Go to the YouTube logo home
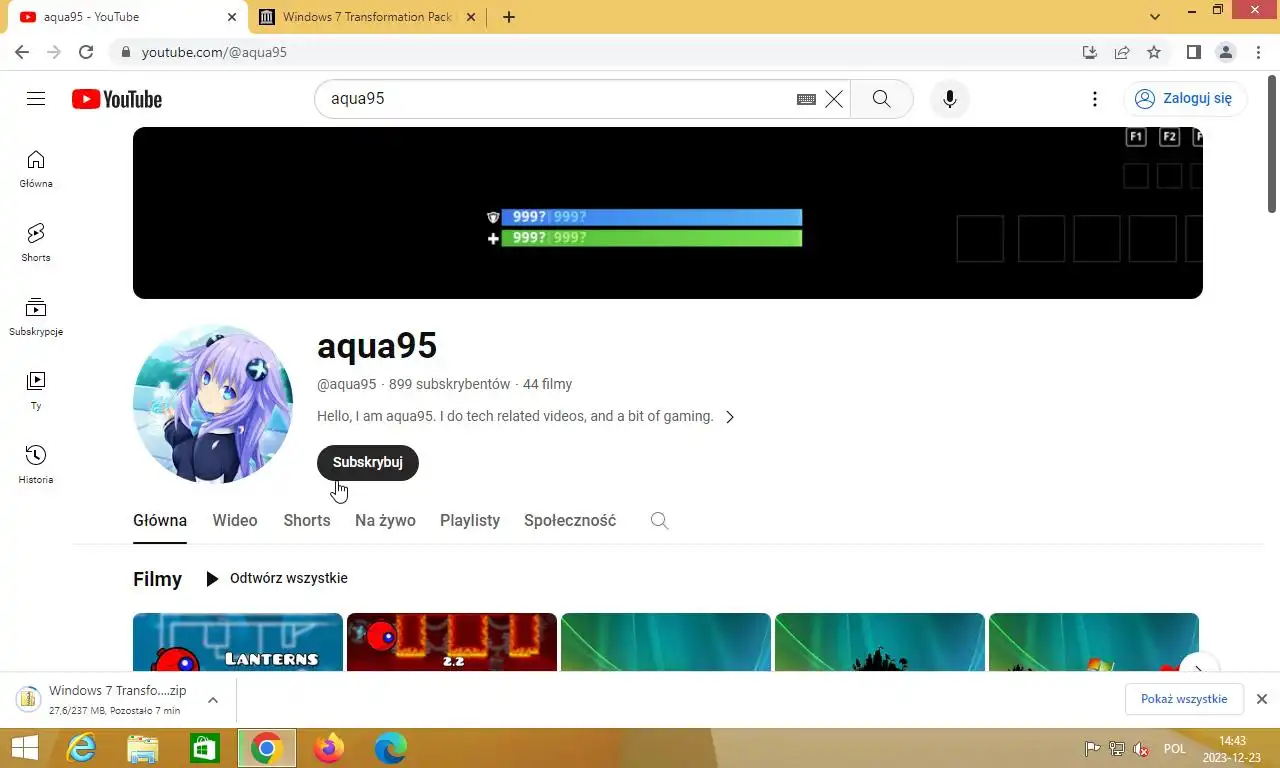This screenshot has width=1280, height=768. 117,99
